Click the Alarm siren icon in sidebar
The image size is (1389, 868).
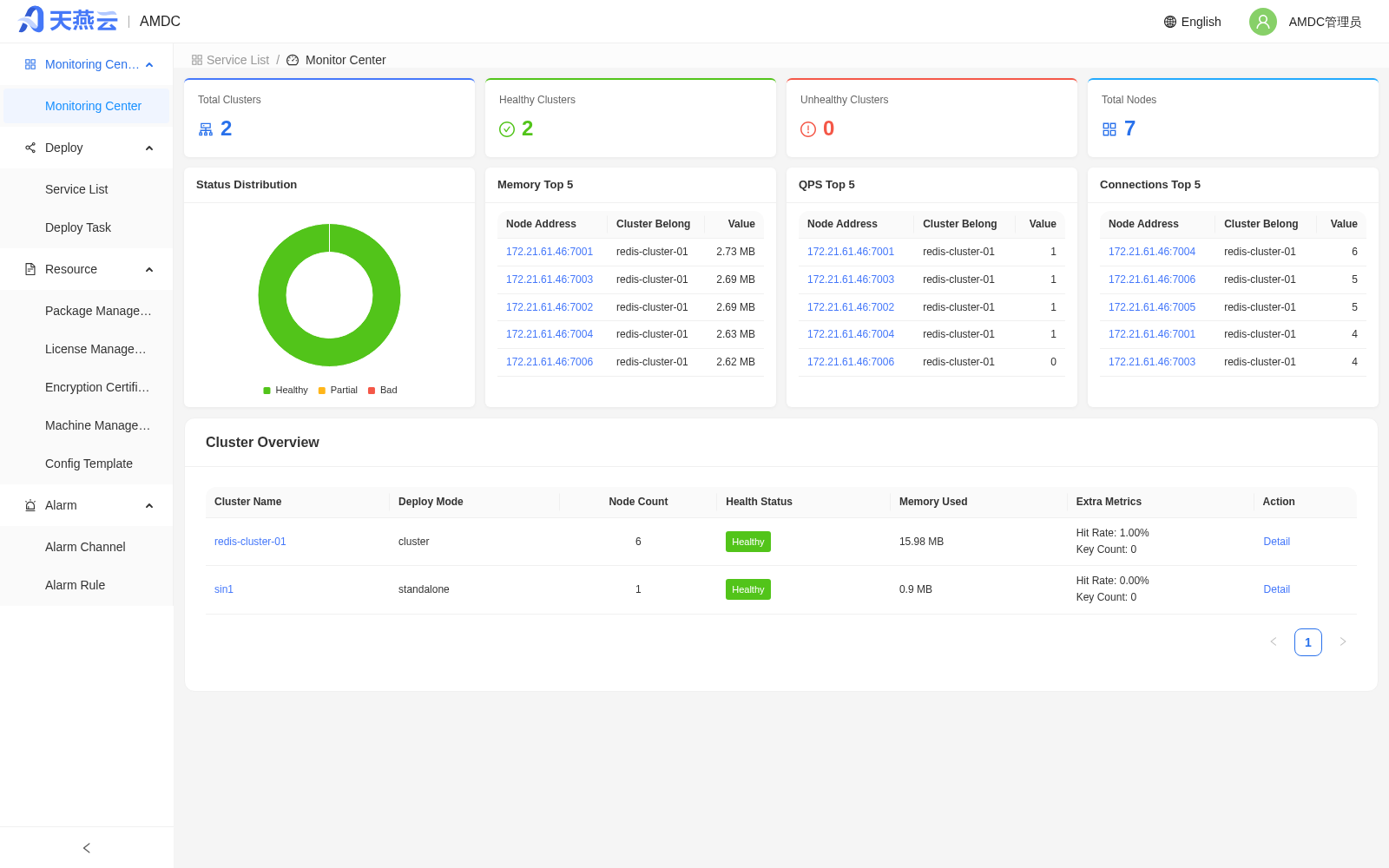(30, 505)
